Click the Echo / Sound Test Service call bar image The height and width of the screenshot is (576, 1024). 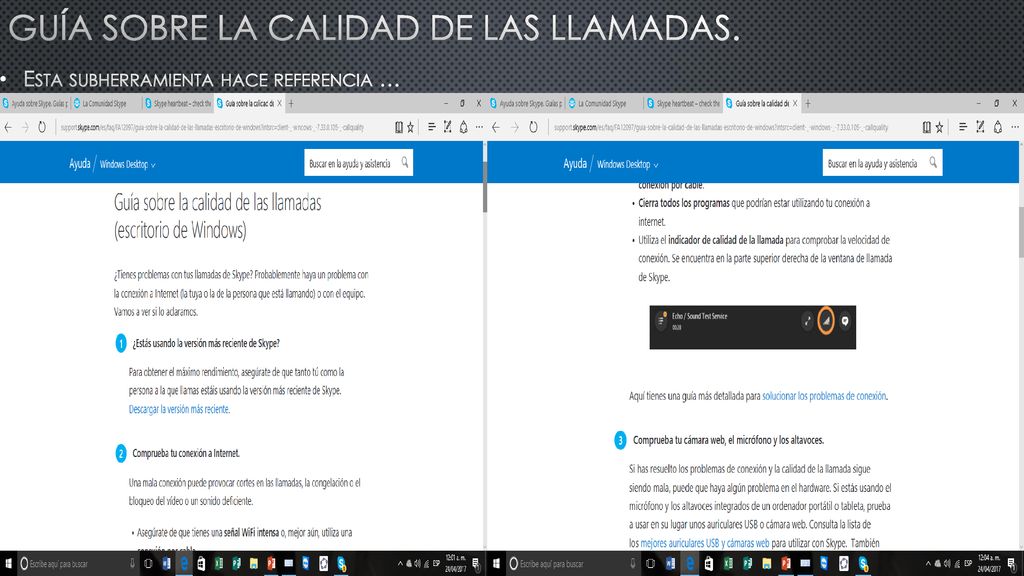[x=752, y=327]
